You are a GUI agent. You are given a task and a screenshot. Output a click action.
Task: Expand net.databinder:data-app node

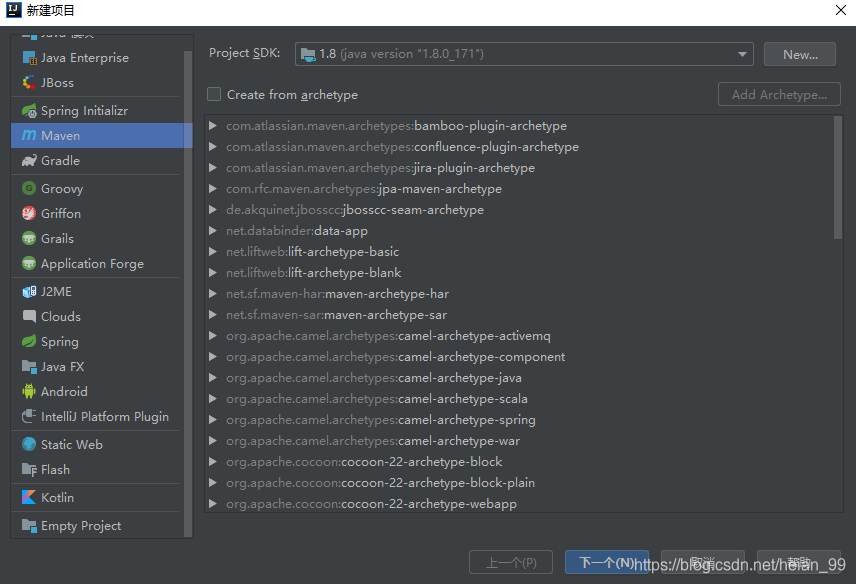pos(213,231)
